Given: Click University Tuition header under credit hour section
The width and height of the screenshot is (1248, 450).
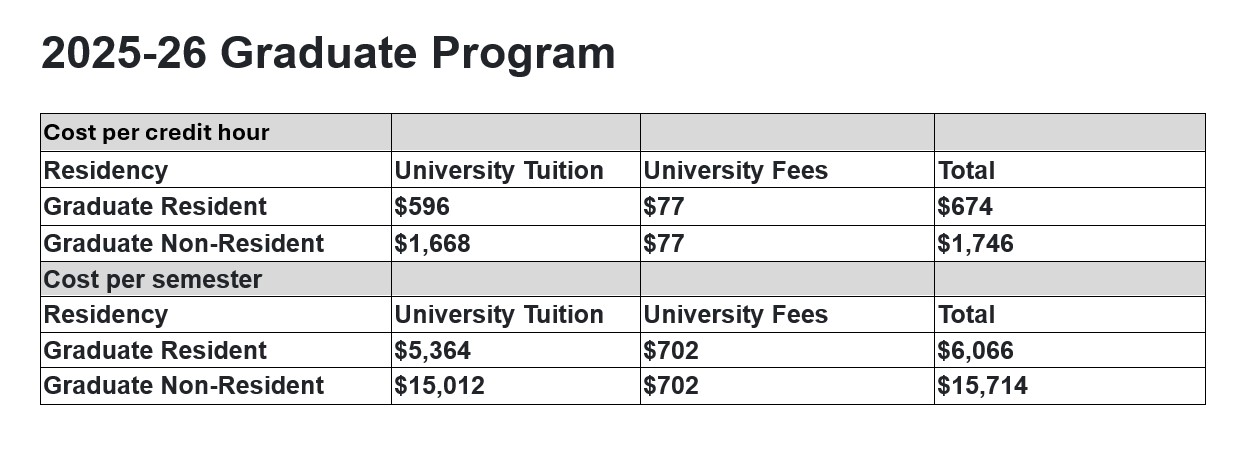Looking at the screenshot, I should (x=499, y=170).
